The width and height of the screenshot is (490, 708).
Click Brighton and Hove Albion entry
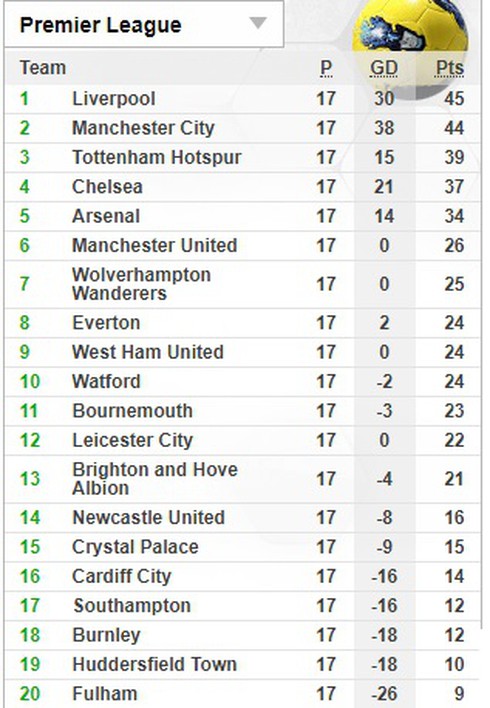coord(154,479)
